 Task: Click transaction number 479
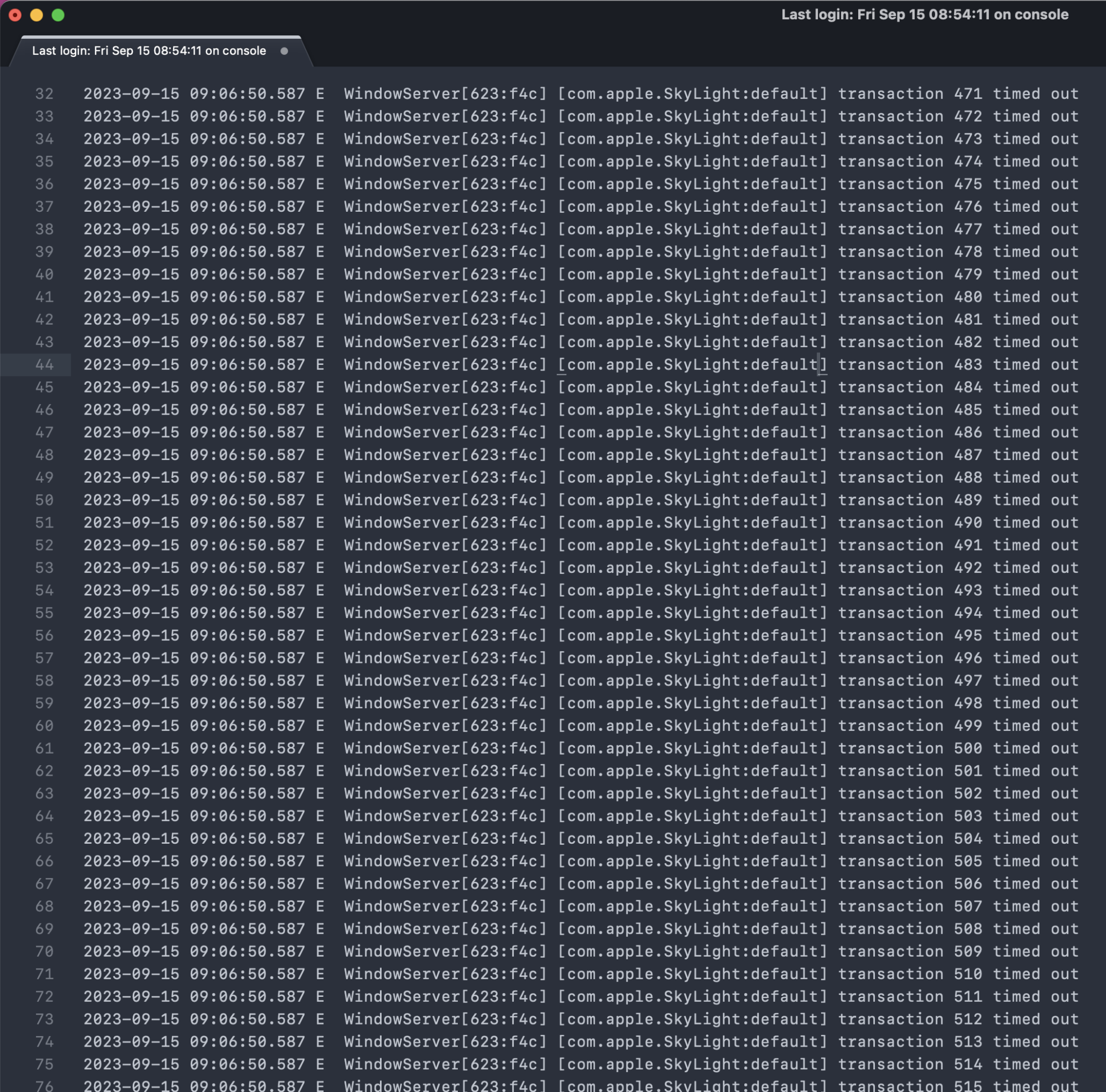968,274
